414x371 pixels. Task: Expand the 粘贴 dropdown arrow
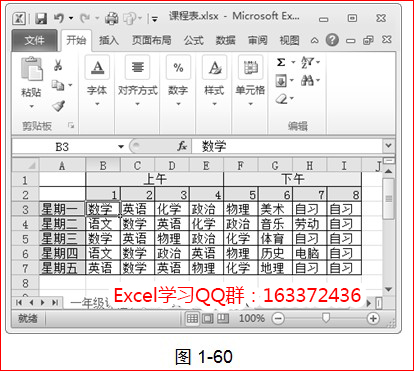click(x=32, y=107)
